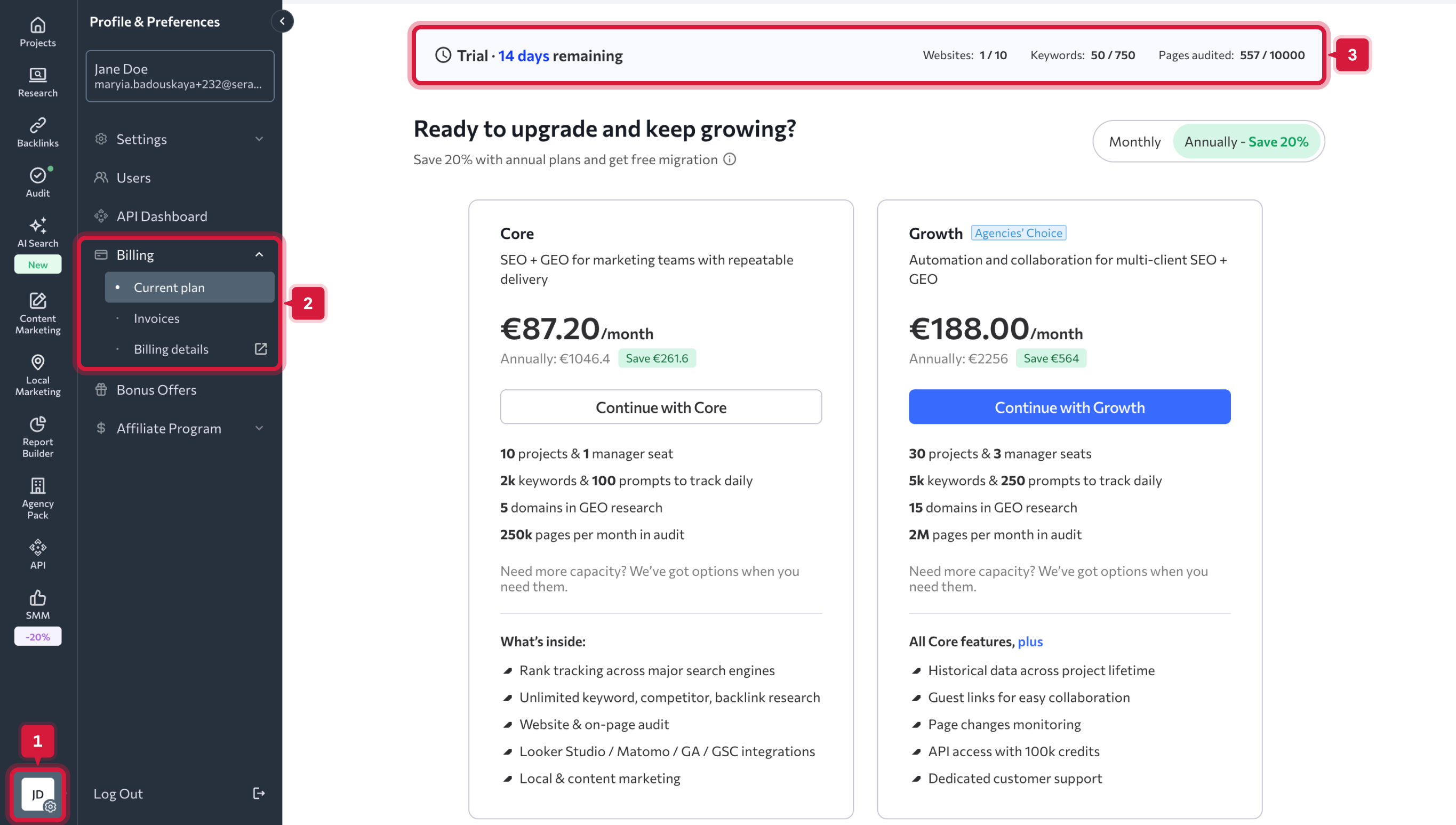Open the Invoices submenu item
This screenshot has width=1456, height=825.
click(x=156, y=318)
